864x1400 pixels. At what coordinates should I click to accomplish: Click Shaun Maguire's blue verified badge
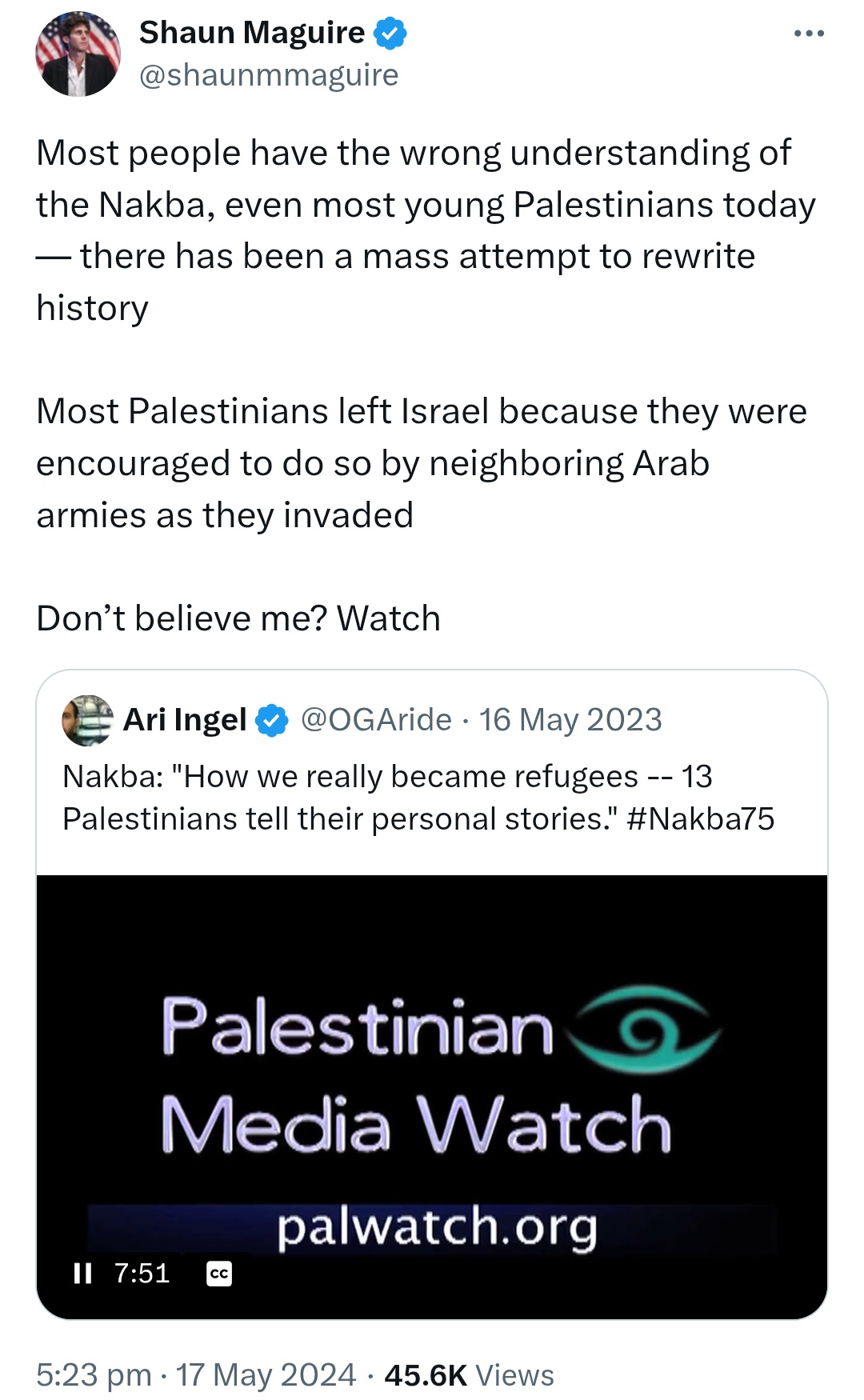click(390, 34)
